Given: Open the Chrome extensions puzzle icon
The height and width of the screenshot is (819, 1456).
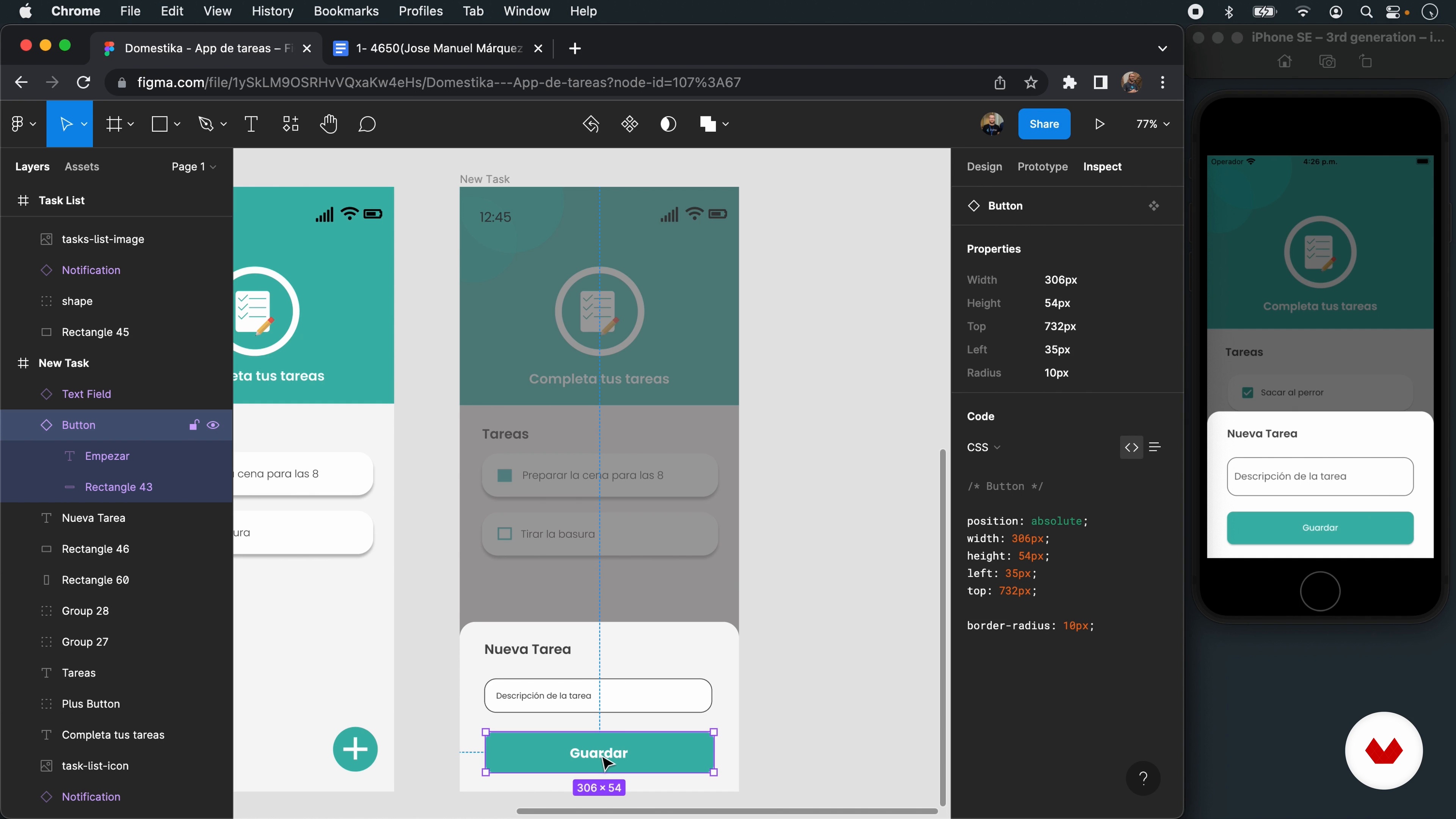Looking at the screenshot, I should [x=1069, y=83].
